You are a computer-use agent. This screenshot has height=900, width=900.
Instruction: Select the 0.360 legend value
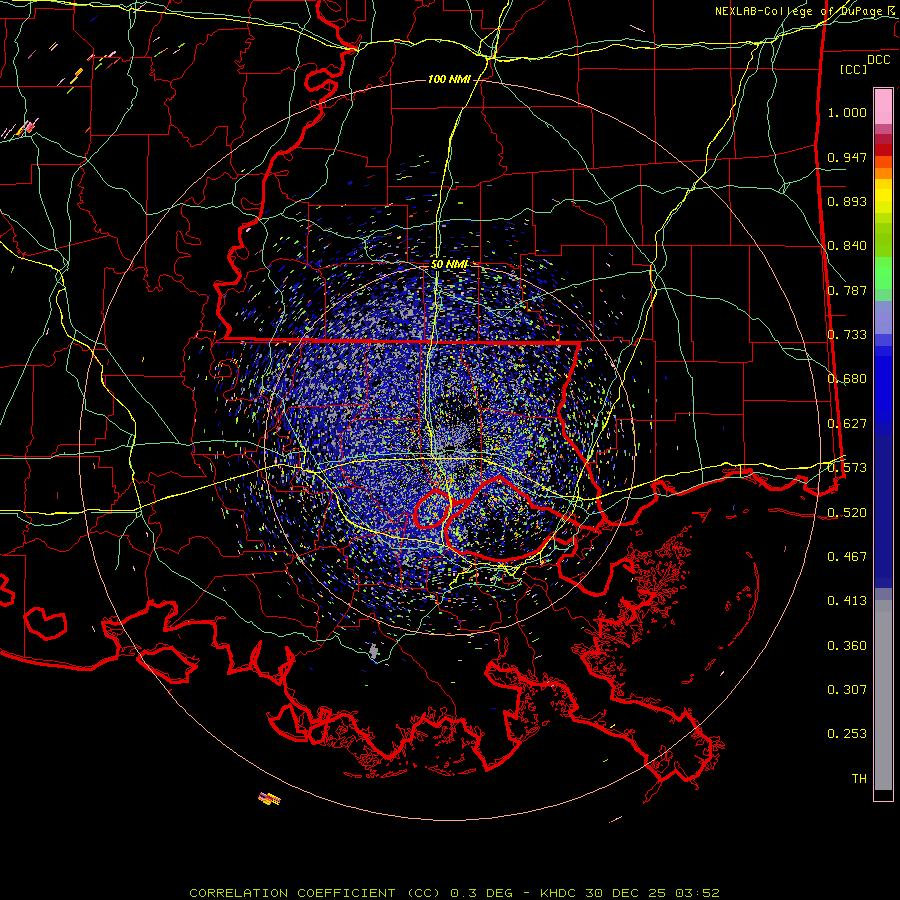(x=847, y=646)
